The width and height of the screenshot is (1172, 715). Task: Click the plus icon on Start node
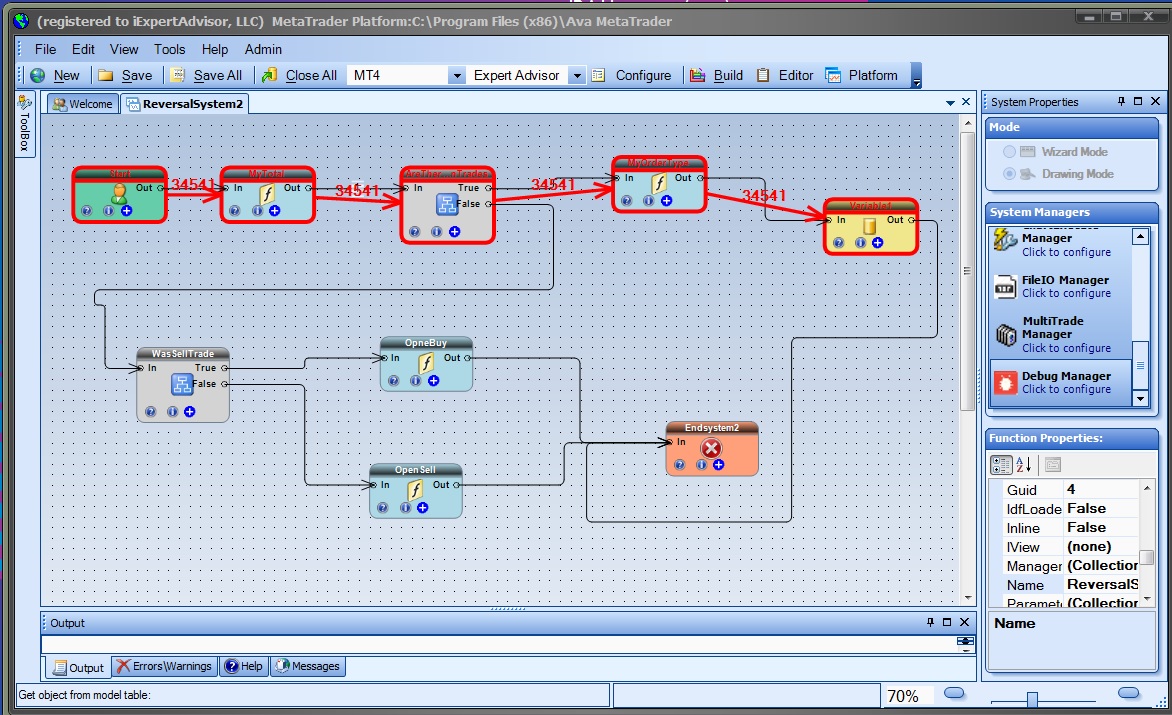(x=126, y=211)
